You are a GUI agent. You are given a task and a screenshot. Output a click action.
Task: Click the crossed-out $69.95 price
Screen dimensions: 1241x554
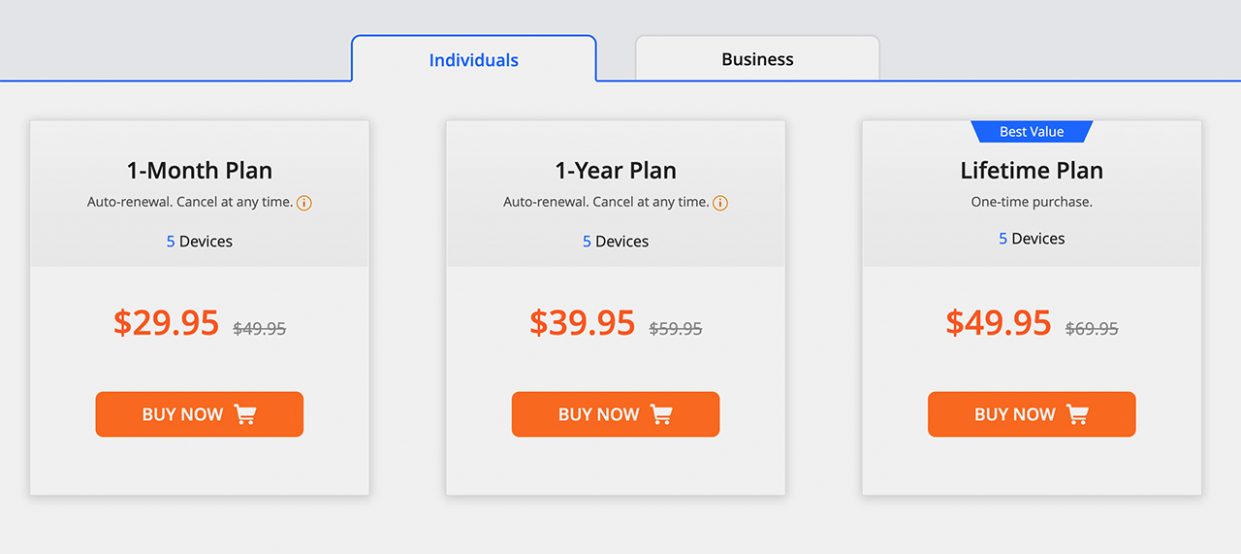(x=1092, y=328)
